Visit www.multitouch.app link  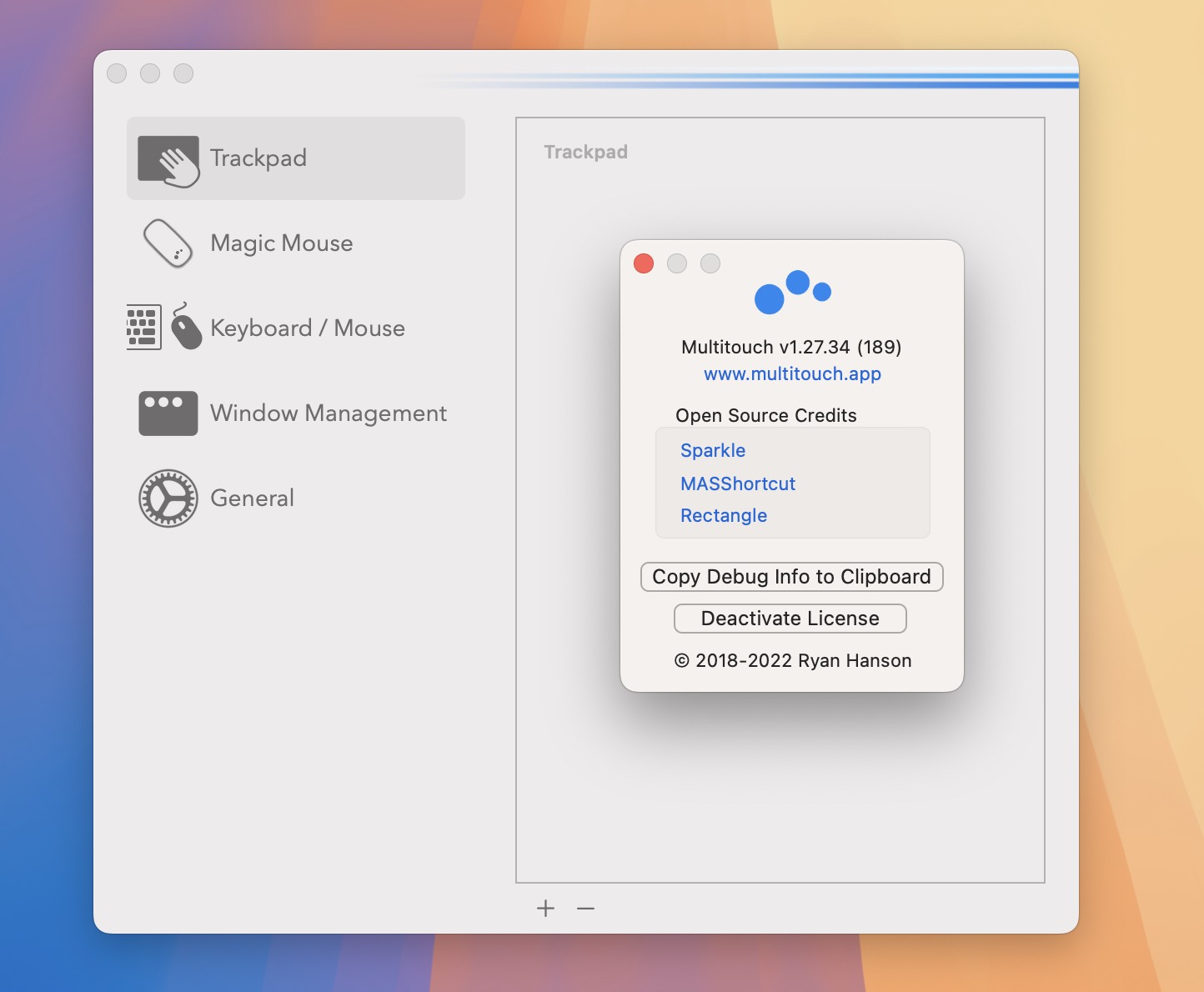[x=792, y=373]
